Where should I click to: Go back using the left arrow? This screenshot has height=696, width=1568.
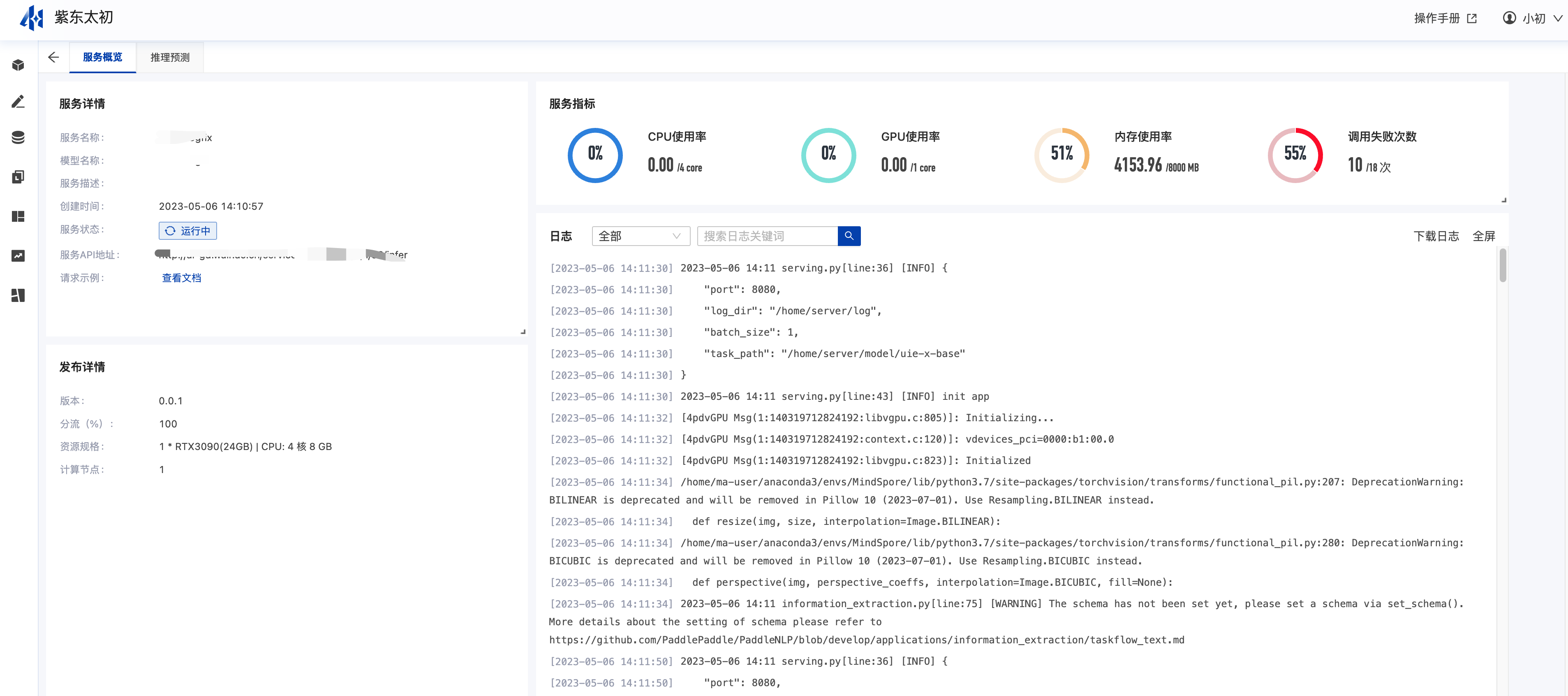pyautogui.click(x=53, y=57)
